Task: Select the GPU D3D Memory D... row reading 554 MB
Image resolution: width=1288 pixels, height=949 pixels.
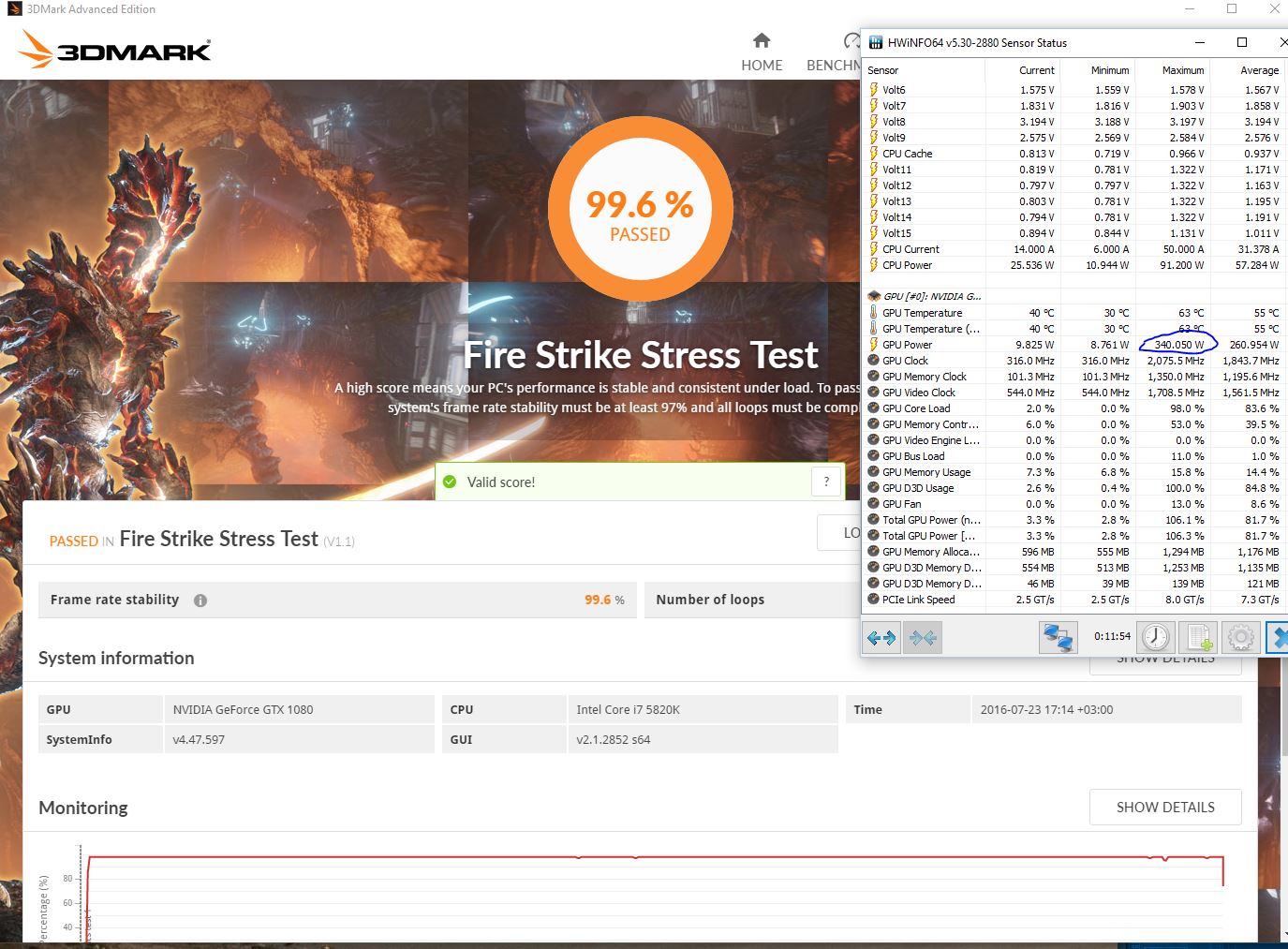Action: pos(932,568)
